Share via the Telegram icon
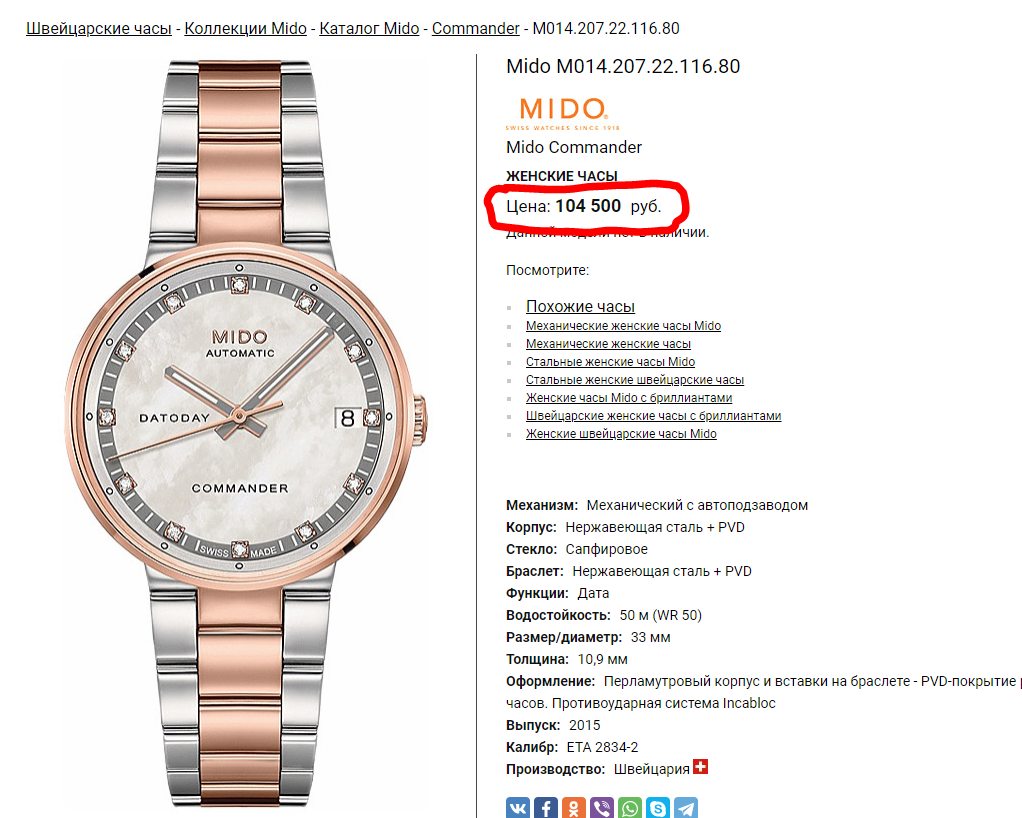Viewport: 1022px width, 818px height. pyautogui.click(x=686, y=808)
